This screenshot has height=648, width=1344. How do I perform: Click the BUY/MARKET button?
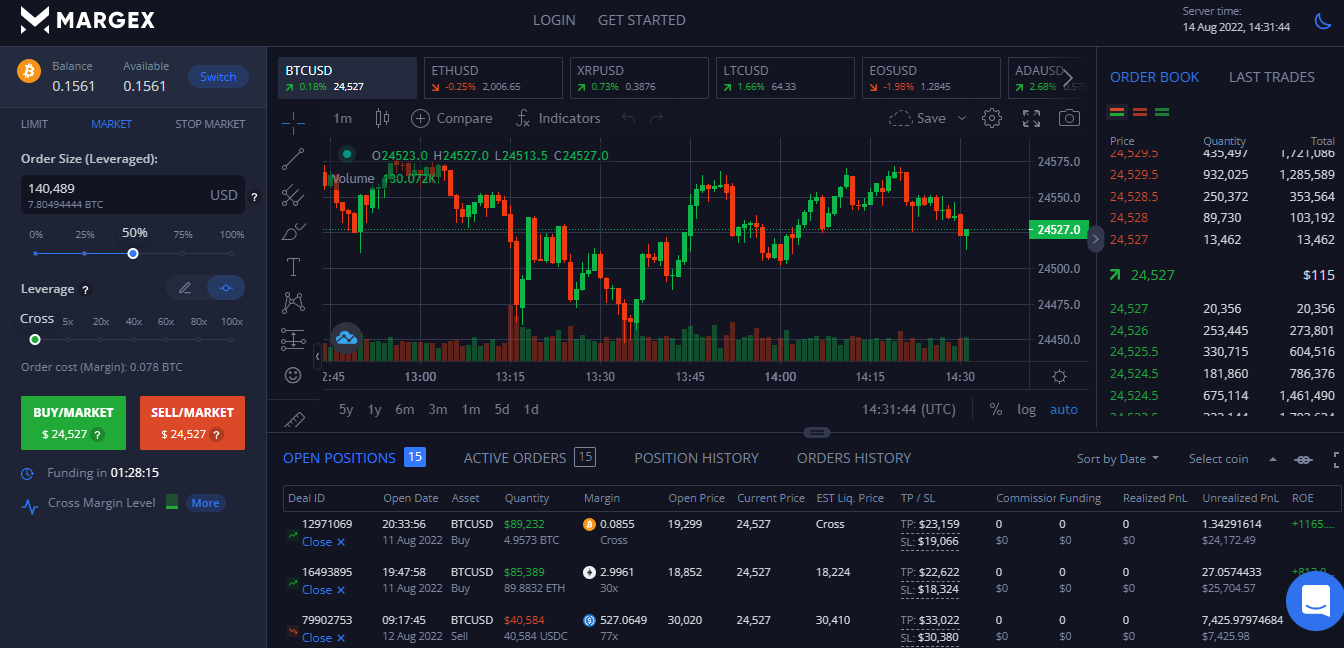(73, 422)
